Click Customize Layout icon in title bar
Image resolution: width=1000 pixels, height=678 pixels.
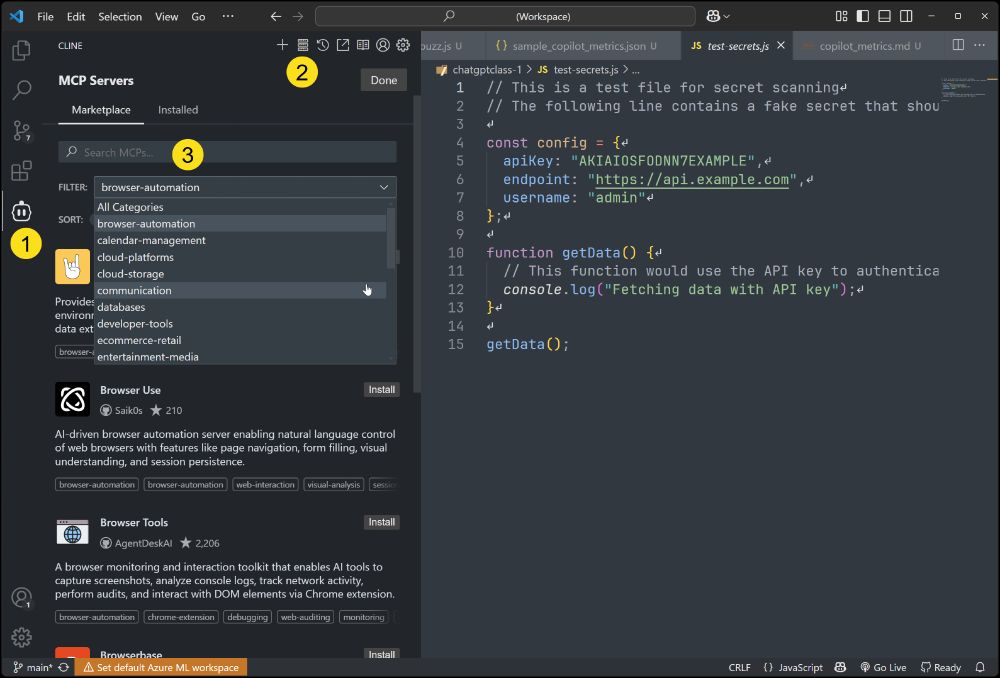(x=841, y=17)
